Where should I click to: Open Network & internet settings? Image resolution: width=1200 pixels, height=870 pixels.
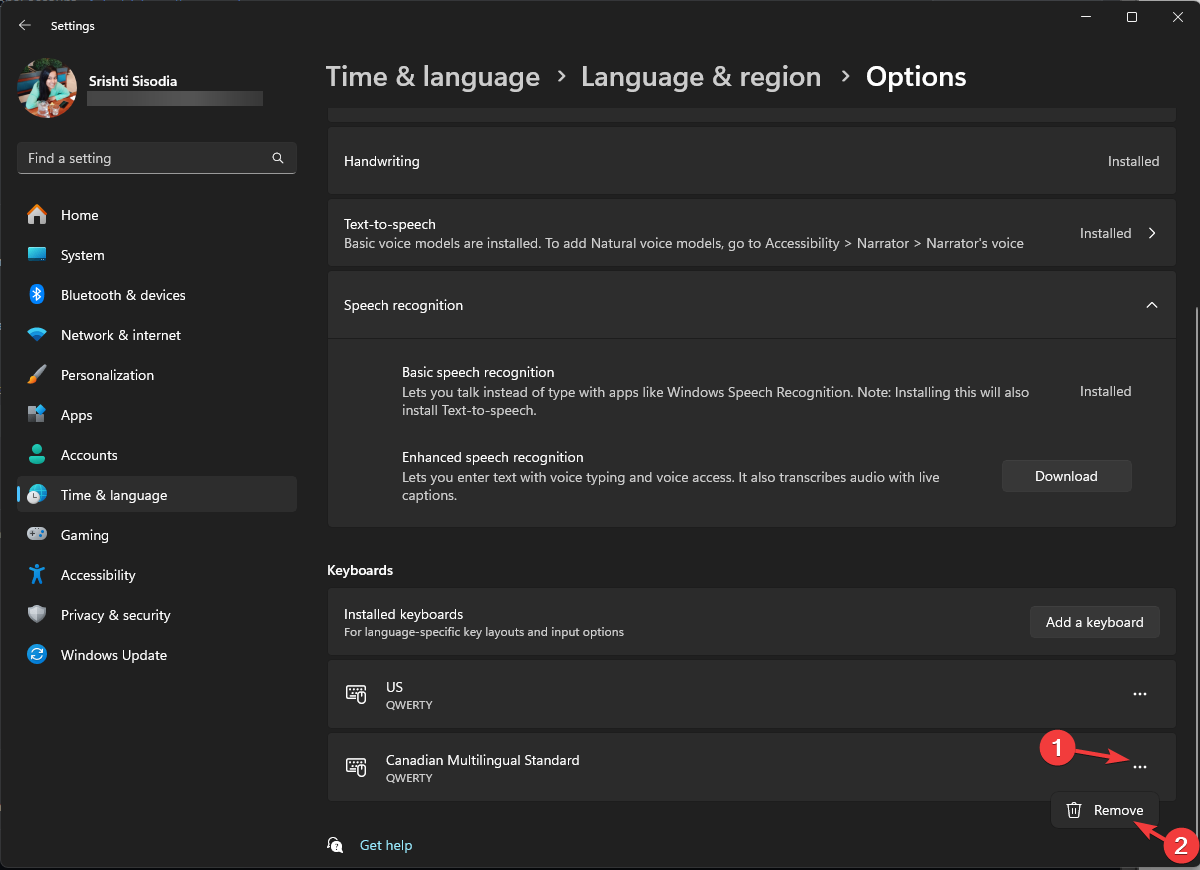pos(120,335)
